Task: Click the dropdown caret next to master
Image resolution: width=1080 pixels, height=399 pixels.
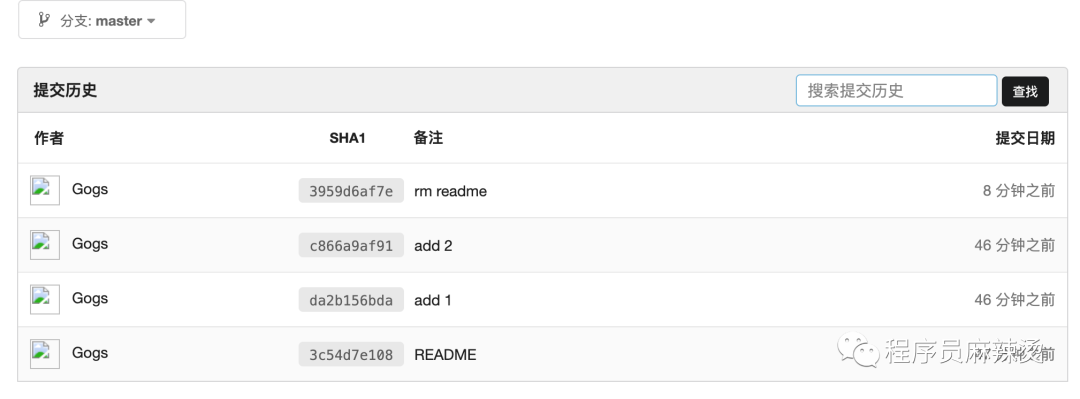Action: (151, 21)
